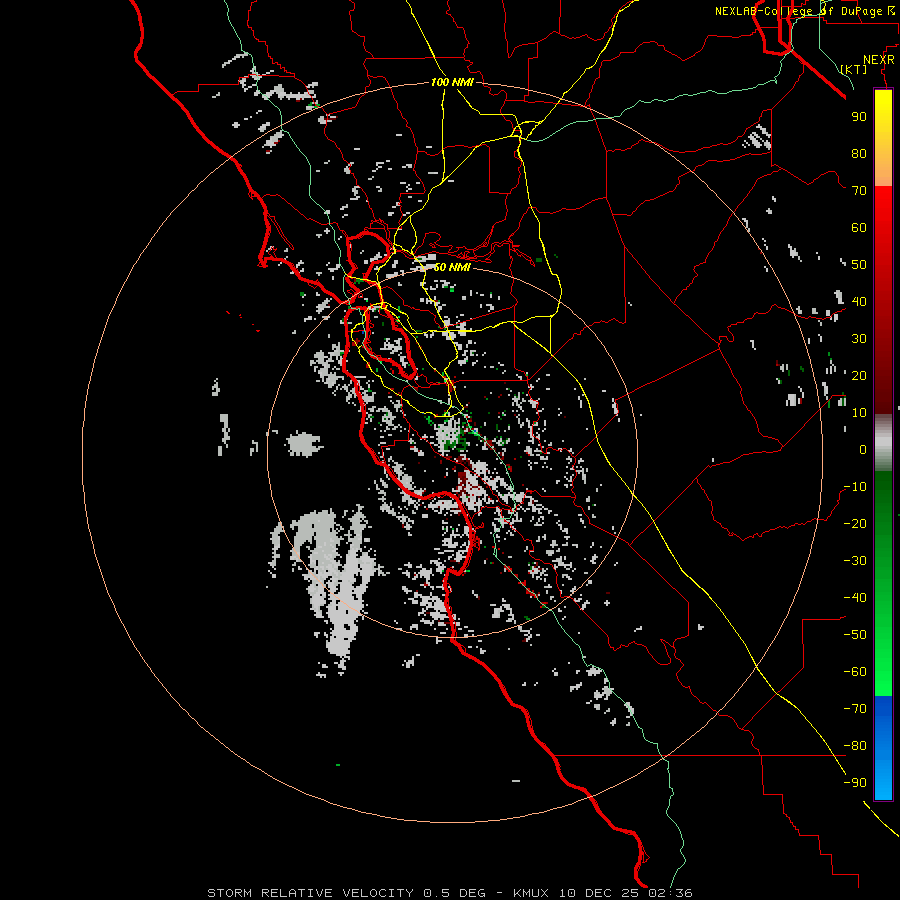Screen dimensions: 900x900
Task: Click the -50 velocity scale label
Action: pos(855,635)
